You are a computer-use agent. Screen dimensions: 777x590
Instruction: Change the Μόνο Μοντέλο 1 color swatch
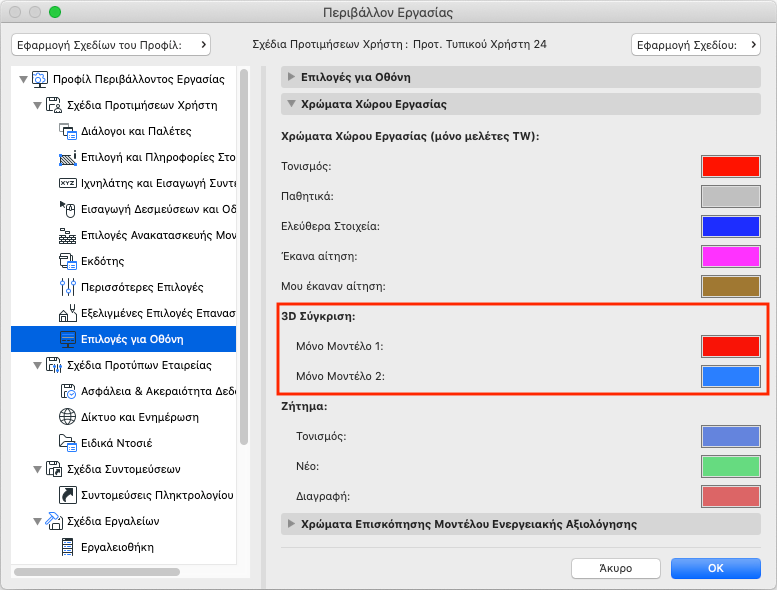[730, 346]
